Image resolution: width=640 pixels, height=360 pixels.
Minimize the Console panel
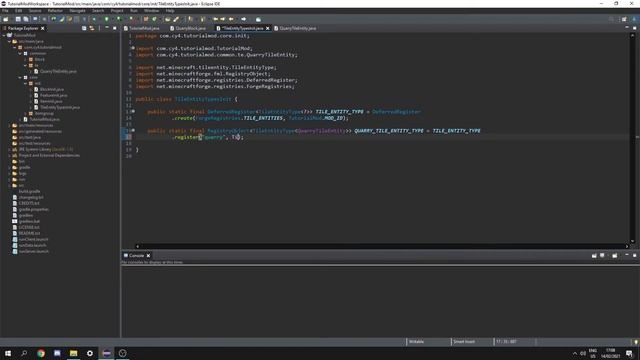coord(627,255)
